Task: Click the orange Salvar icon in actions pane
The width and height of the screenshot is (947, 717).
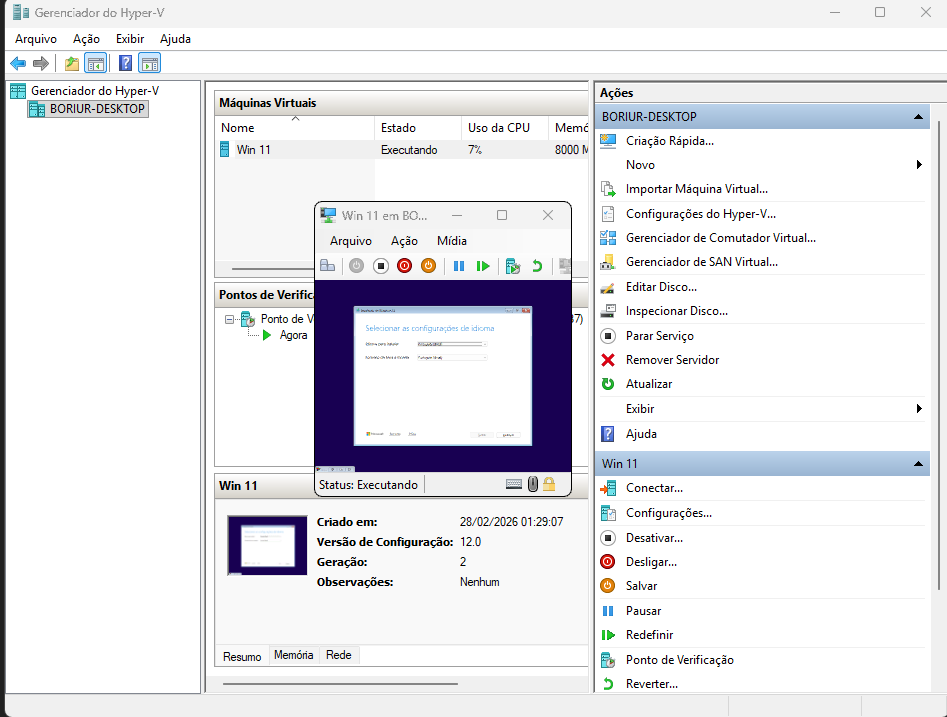Action: tap(608, 586)
